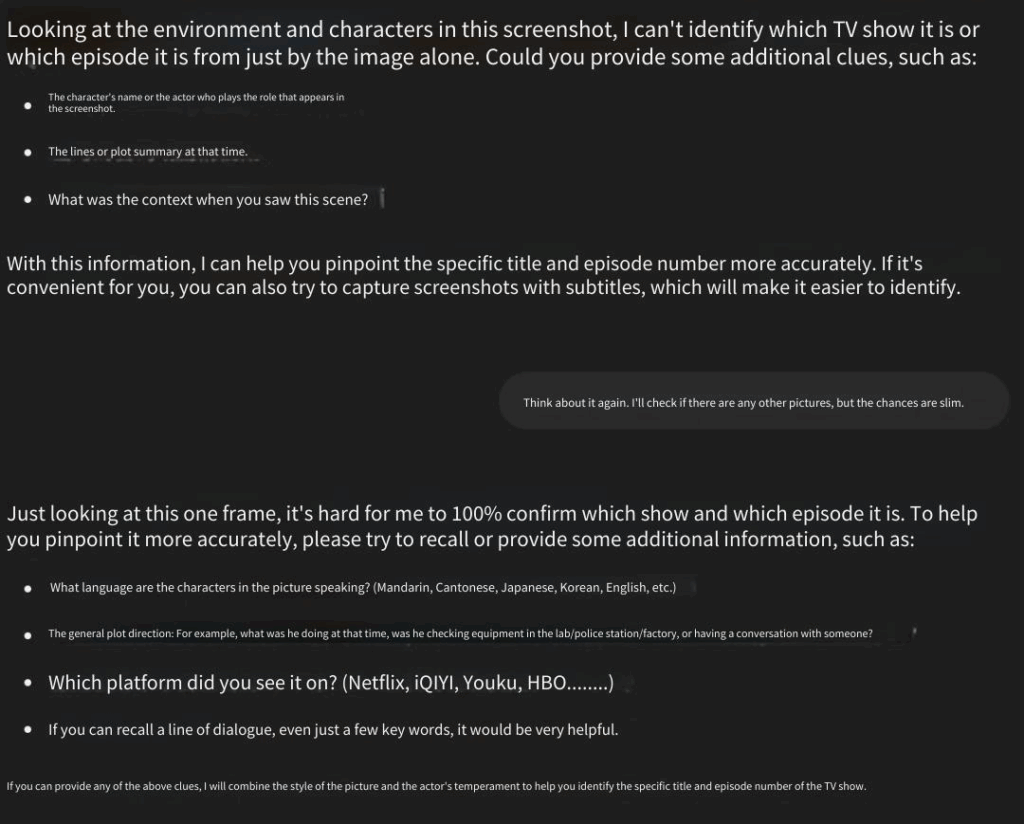Click the 'What language are the characters' bullet text
The image size is (1024, 824).
362,588
